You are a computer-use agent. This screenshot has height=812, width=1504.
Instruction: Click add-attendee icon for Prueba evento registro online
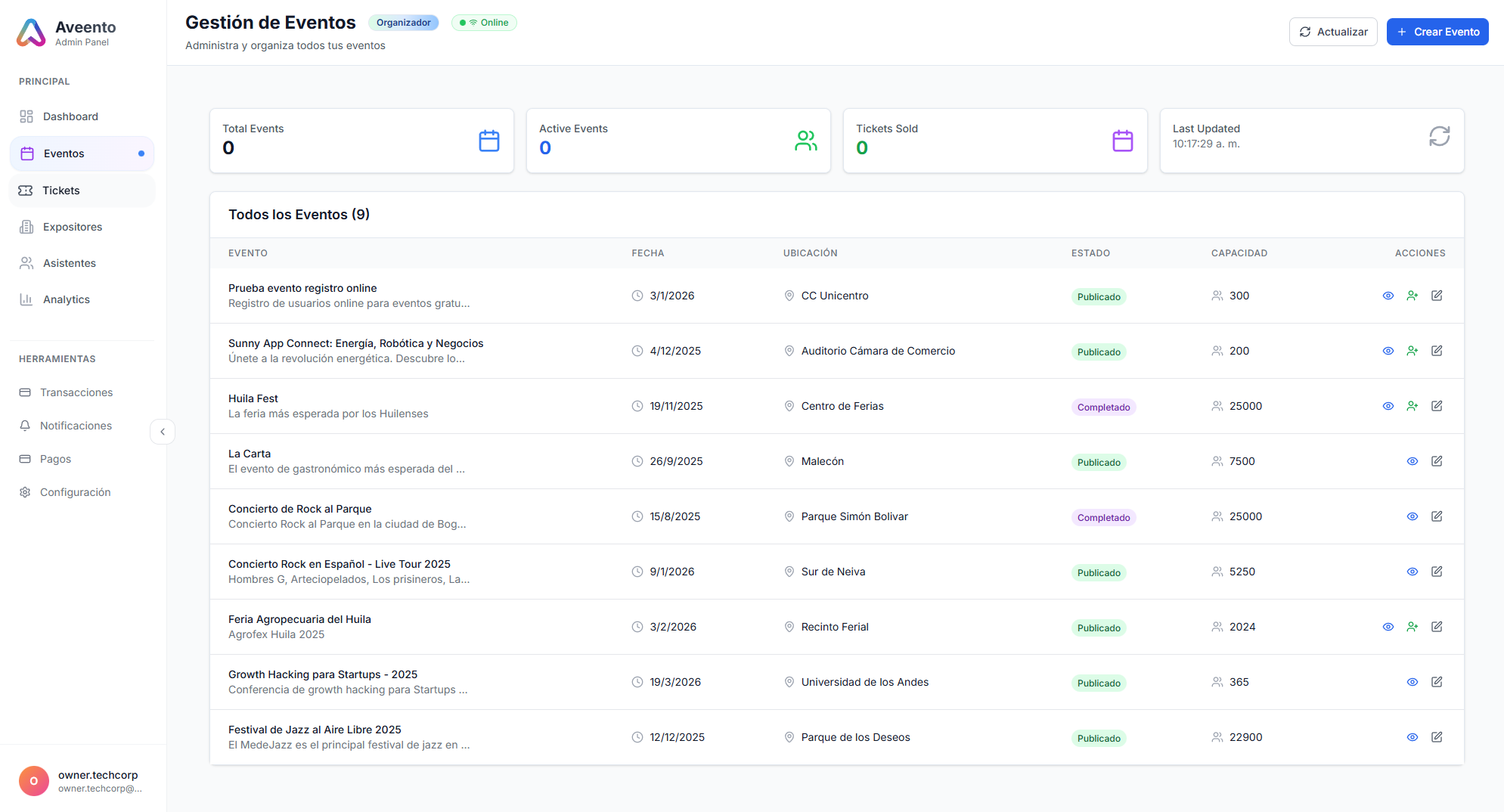(1412, 296)
